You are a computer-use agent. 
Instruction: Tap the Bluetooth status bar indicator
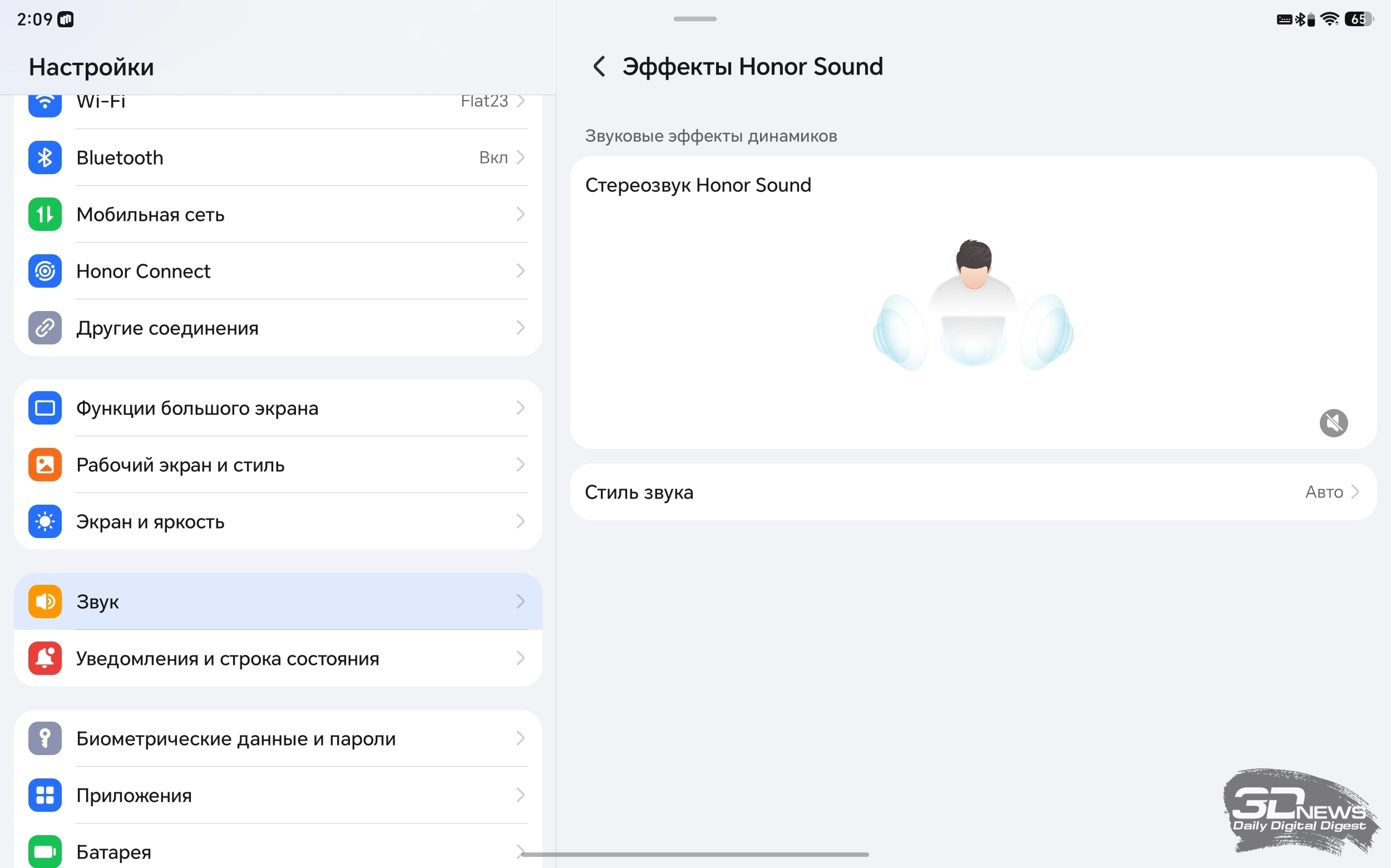click(x=1300, y=19)
